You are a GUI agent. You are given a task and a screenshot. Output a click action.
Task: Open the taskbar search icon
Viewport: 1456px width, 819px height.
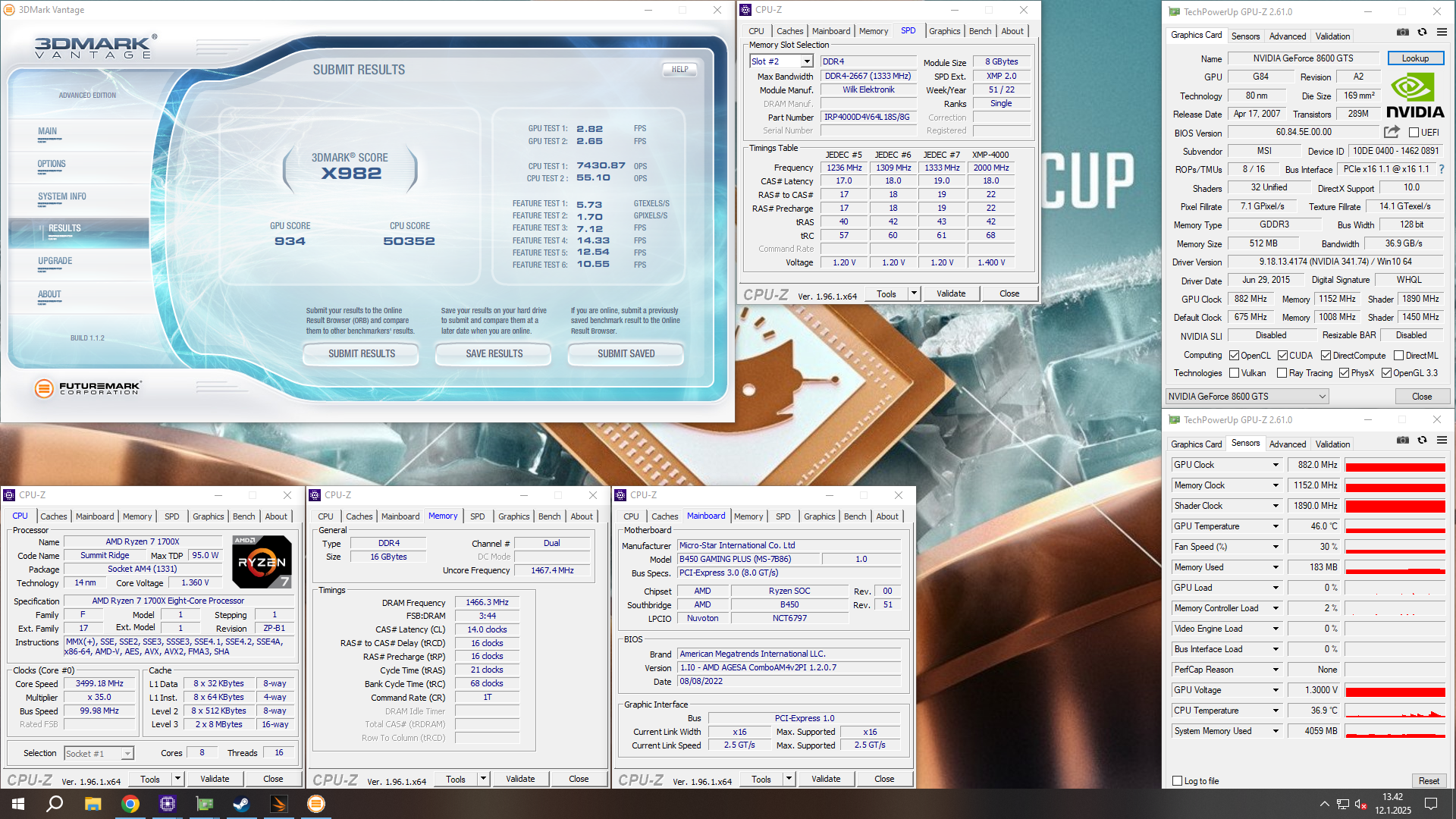click(55, 804)
